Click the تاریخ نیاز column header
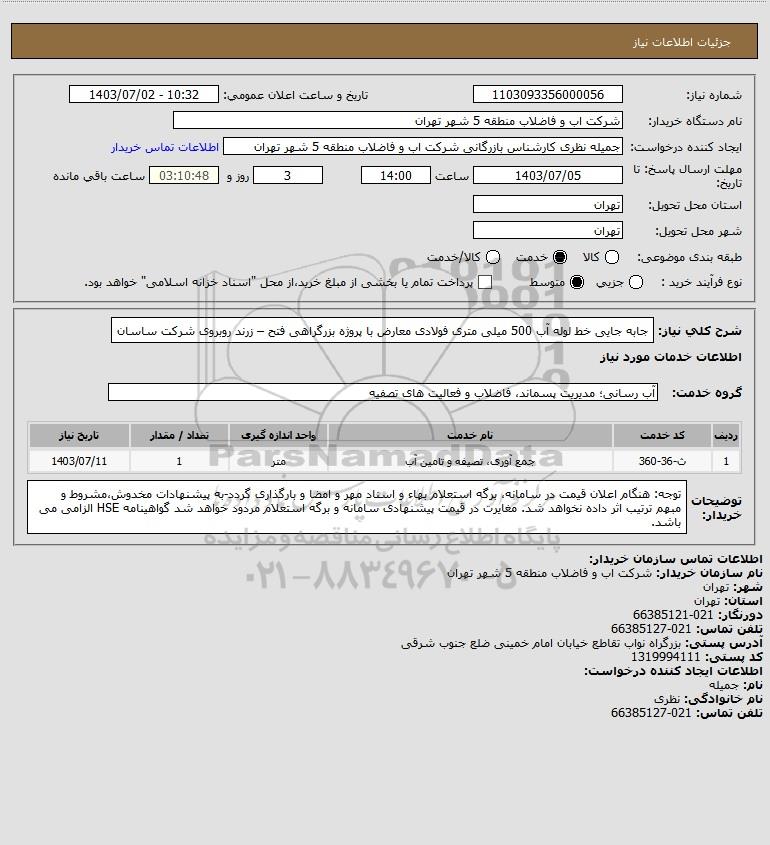Image resolution: width=770 pixels, height=845 pixels. pos(79,435)
